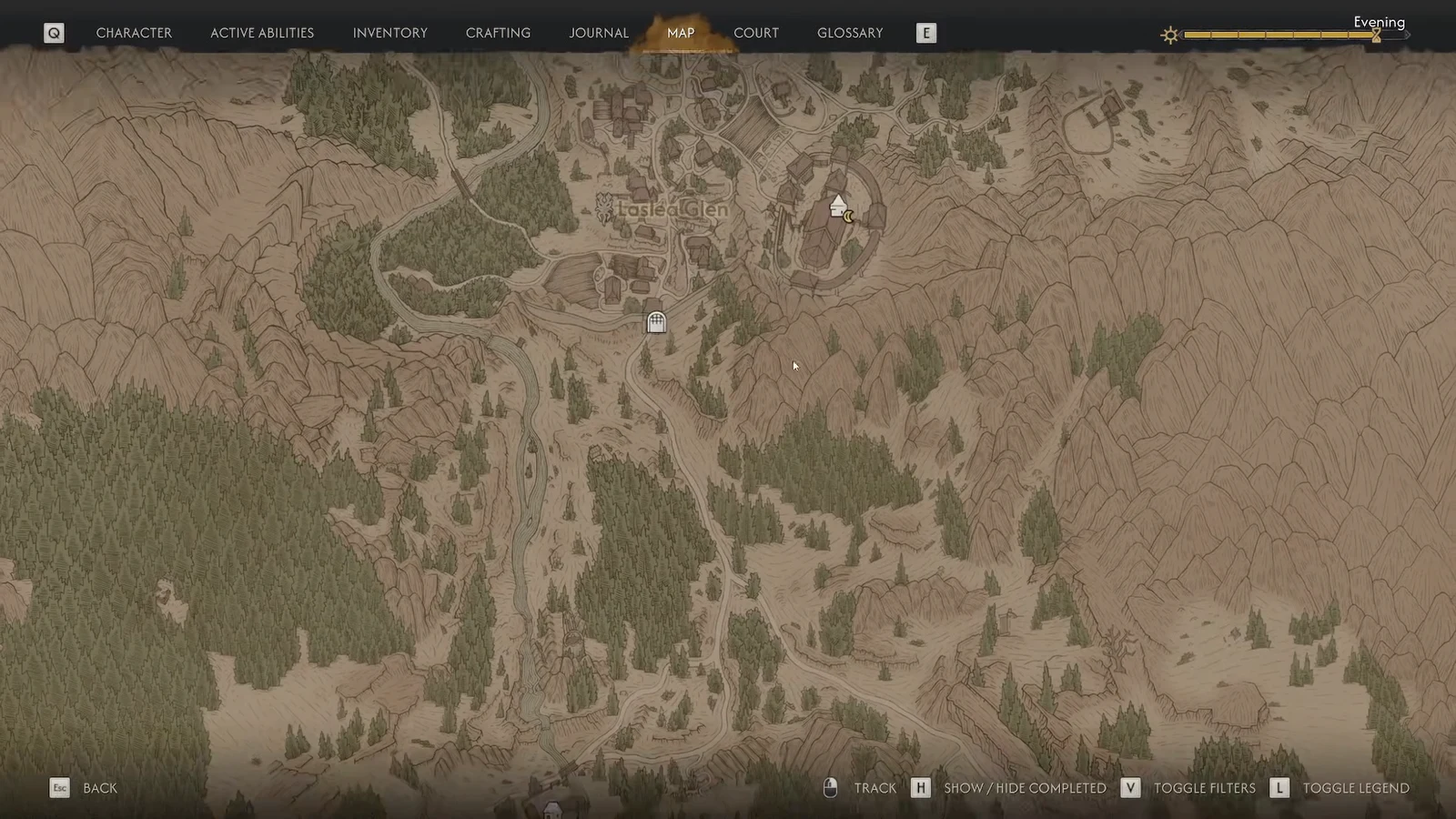Toggle the map legend
The height and width of the screenshot is (819, 1456).
pos(1356,788)
